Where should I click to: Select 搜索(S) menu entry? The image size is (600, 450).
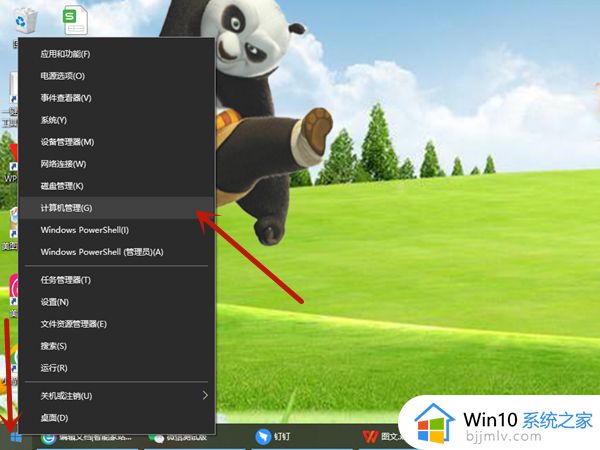(117, 346)
